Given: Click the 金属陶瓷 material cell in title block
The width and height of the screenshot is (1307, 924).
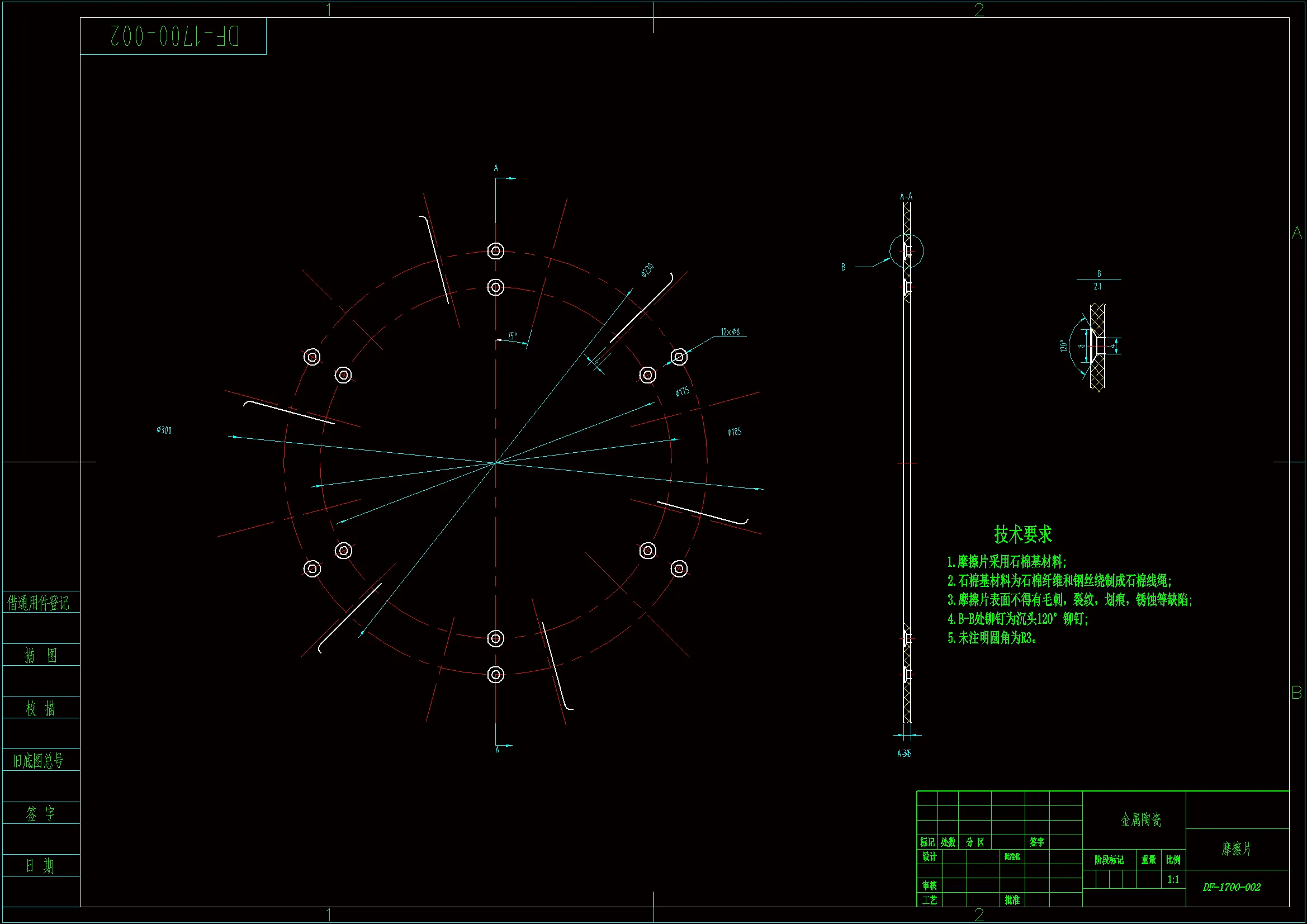Looking at the screenshot, I should [x=1140, y=820].
